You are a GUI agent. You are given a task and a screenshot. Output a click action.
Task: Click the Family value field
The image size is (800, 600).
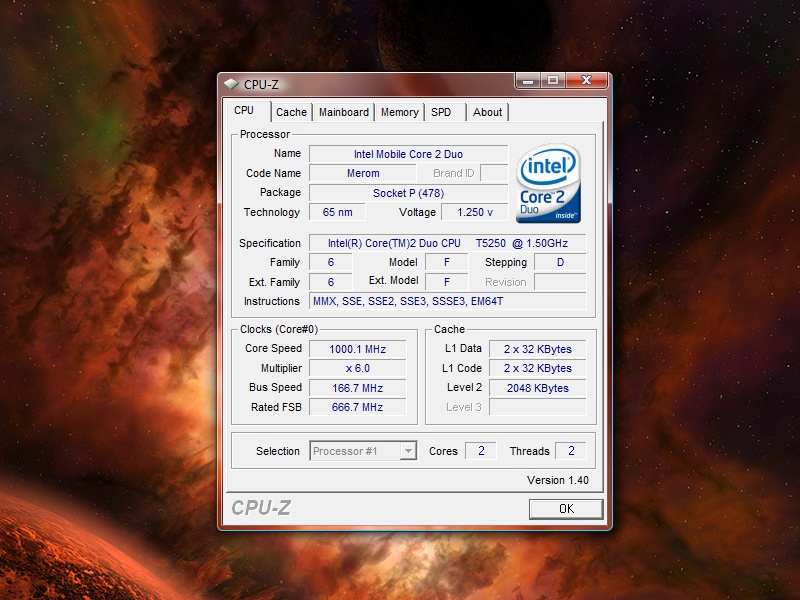click(331, 262)
